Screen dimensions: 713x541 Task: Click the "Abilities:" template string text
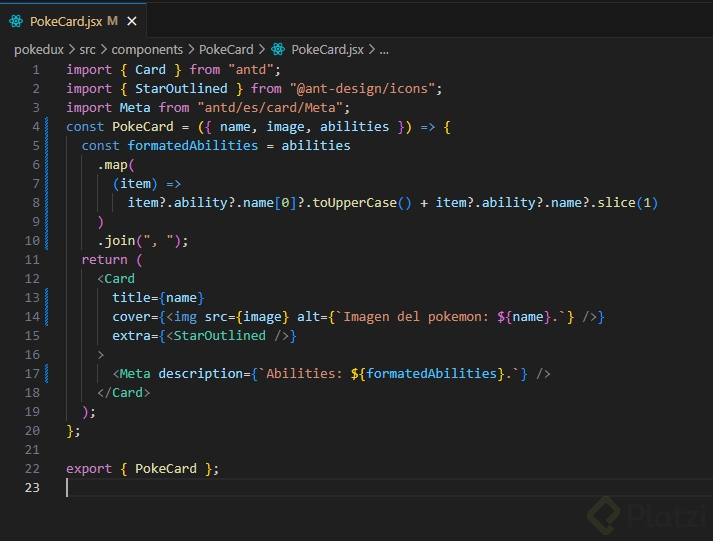tap(304, 374)
